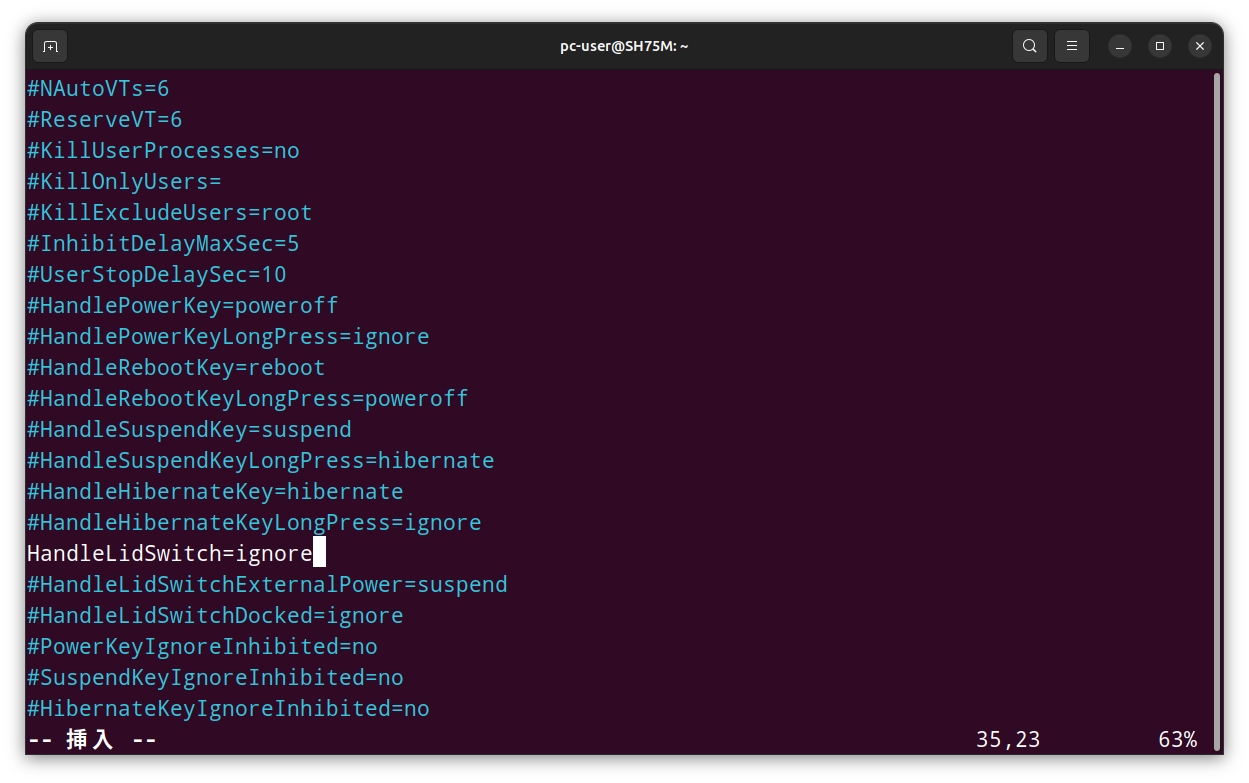Place cursor on HandleLidSwitch=ignore line
Viewport: 1249px width, 783px height.
point(170,553)
